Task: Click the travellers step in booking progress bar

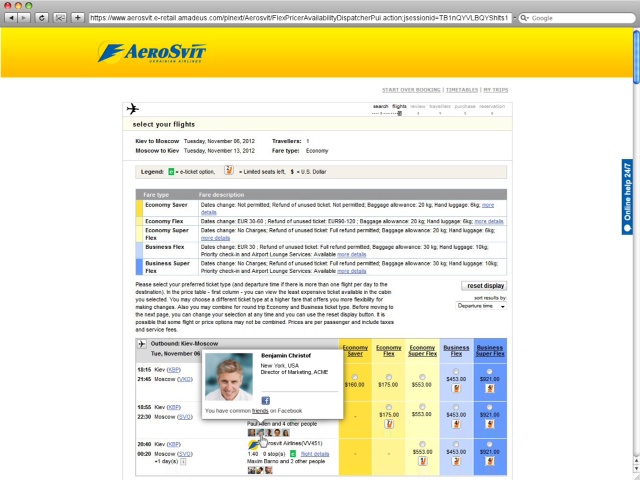Action: point(440,107)
